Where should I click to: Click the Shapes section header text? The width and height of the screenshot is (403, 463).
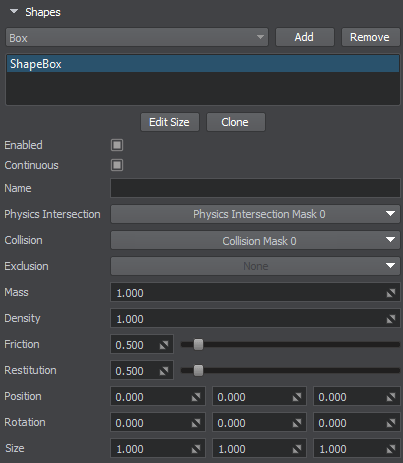click(43, 12)
